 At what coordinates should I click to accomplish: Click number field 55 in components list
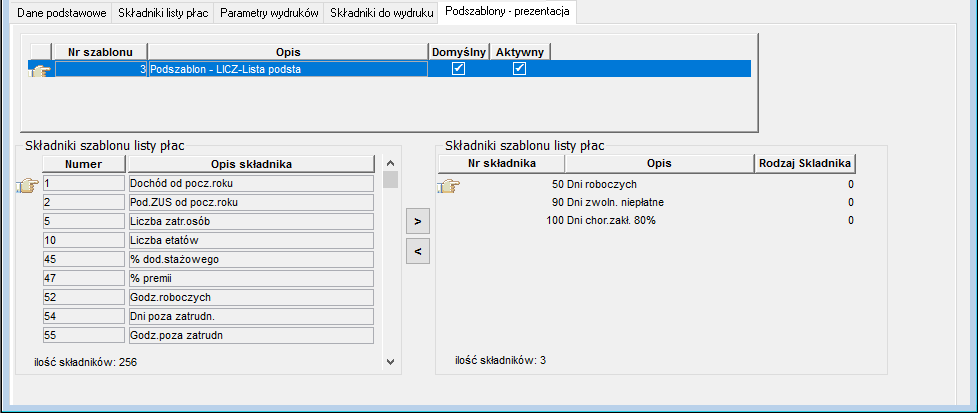tap(84, 336)
